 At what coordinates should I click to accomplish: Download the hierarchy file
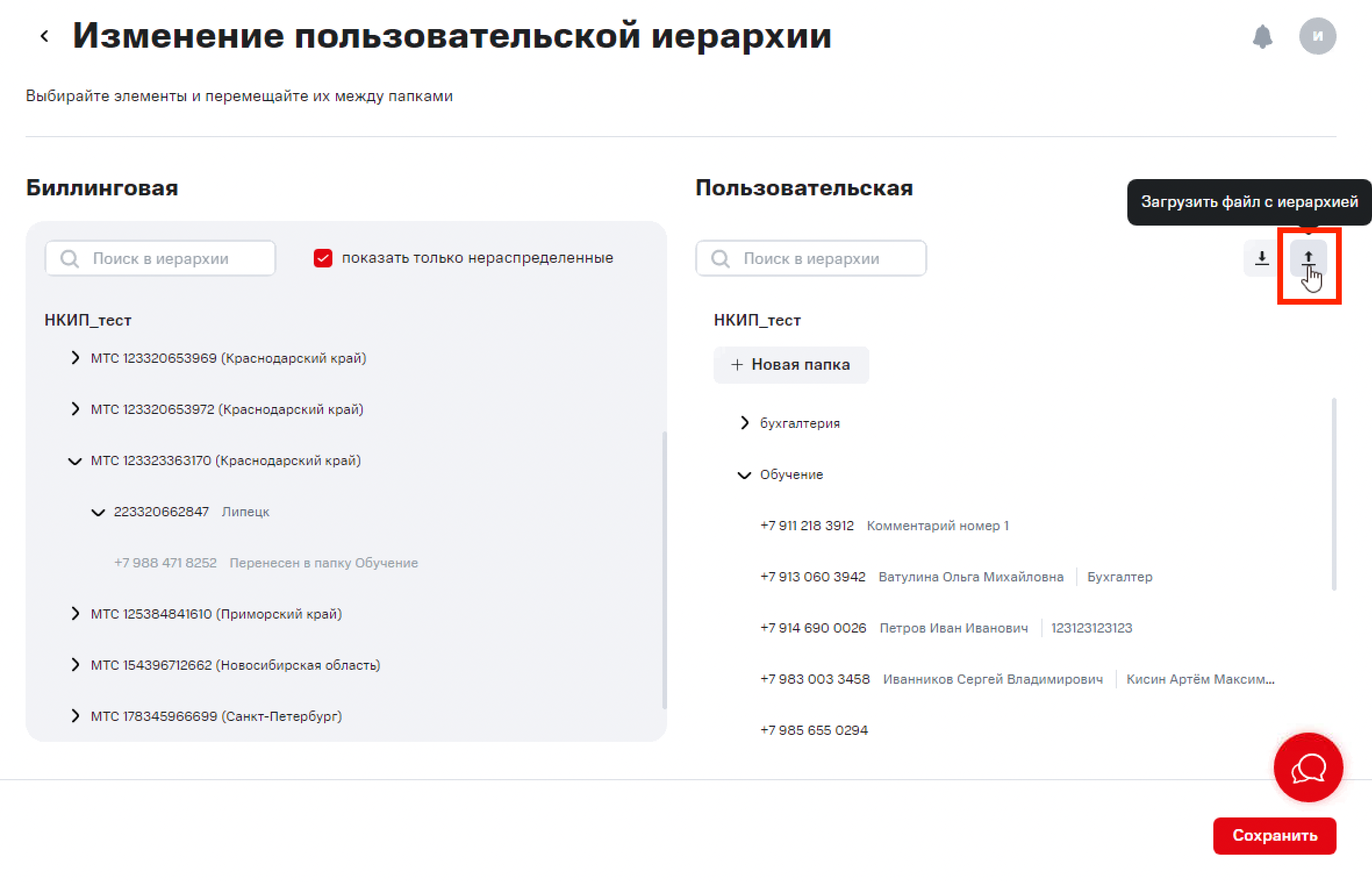(x=1262, y=258)
